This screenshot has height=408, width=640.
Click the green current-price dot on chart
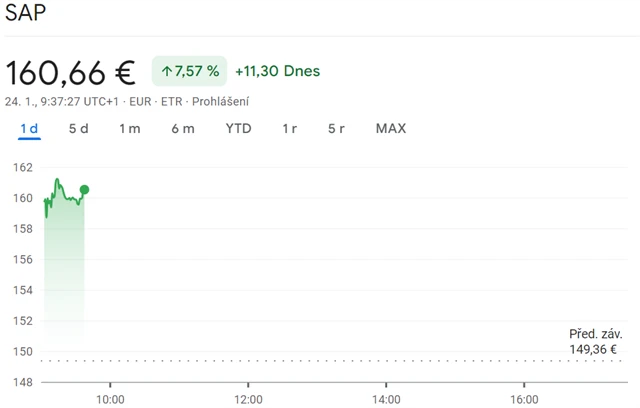click(x=84, y=190)
